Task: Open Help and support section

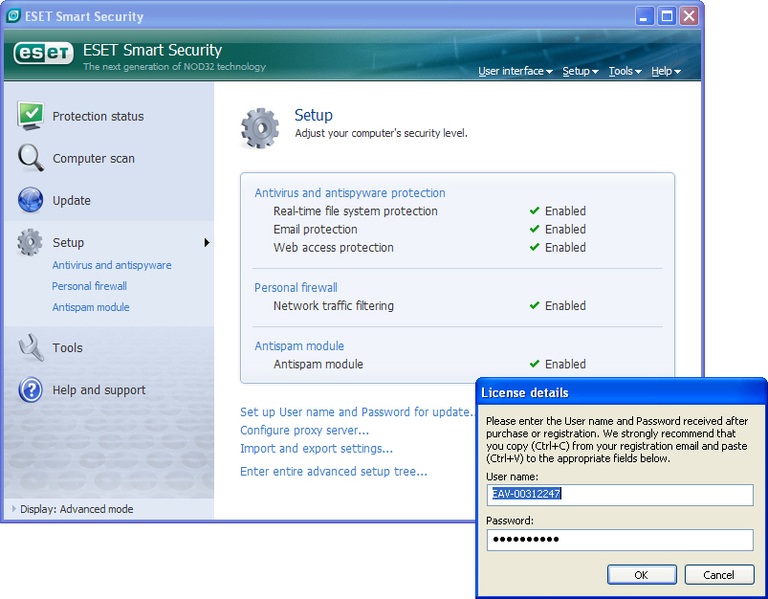Action: [99, 390]
